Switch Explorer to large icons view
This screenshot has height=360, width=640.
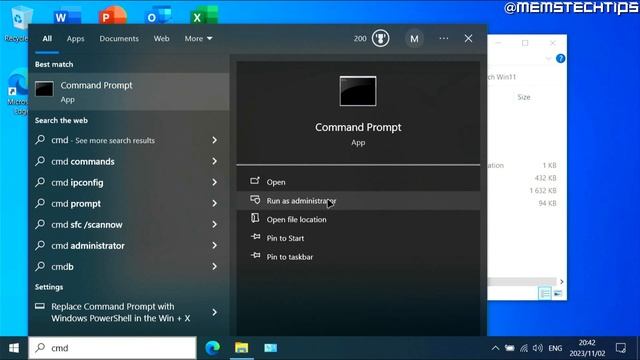[x=558, y=293]
